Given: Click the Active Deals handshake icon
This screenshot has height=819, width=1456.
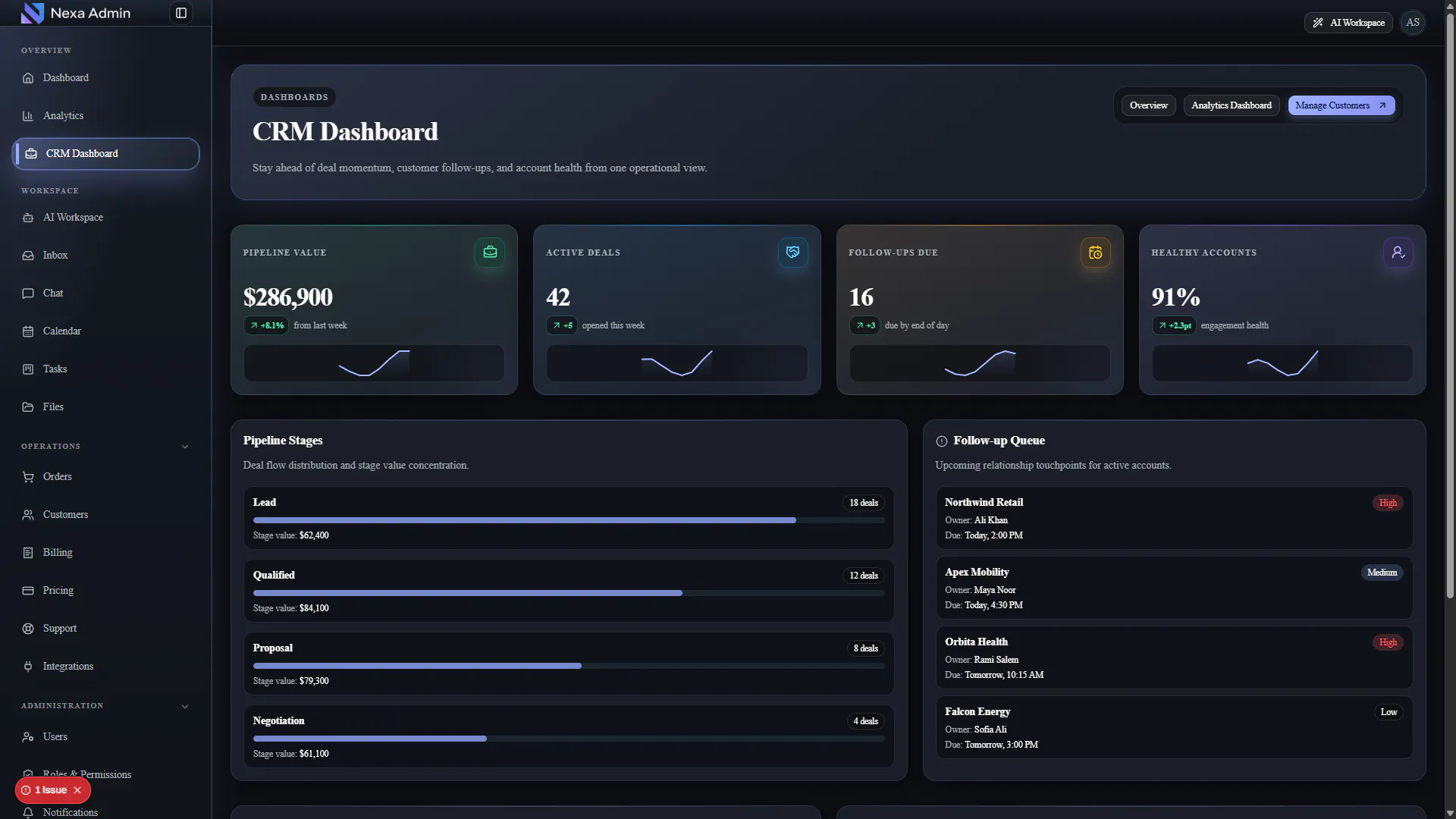Looking at the screenshot, I should pos(792,253).
